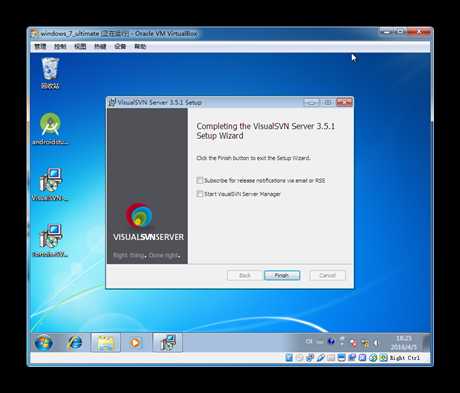Click VirtualBox hard disk activity indicator
Image resolution: width=460 pixels, height=393 pixels.
coord(289,358)
